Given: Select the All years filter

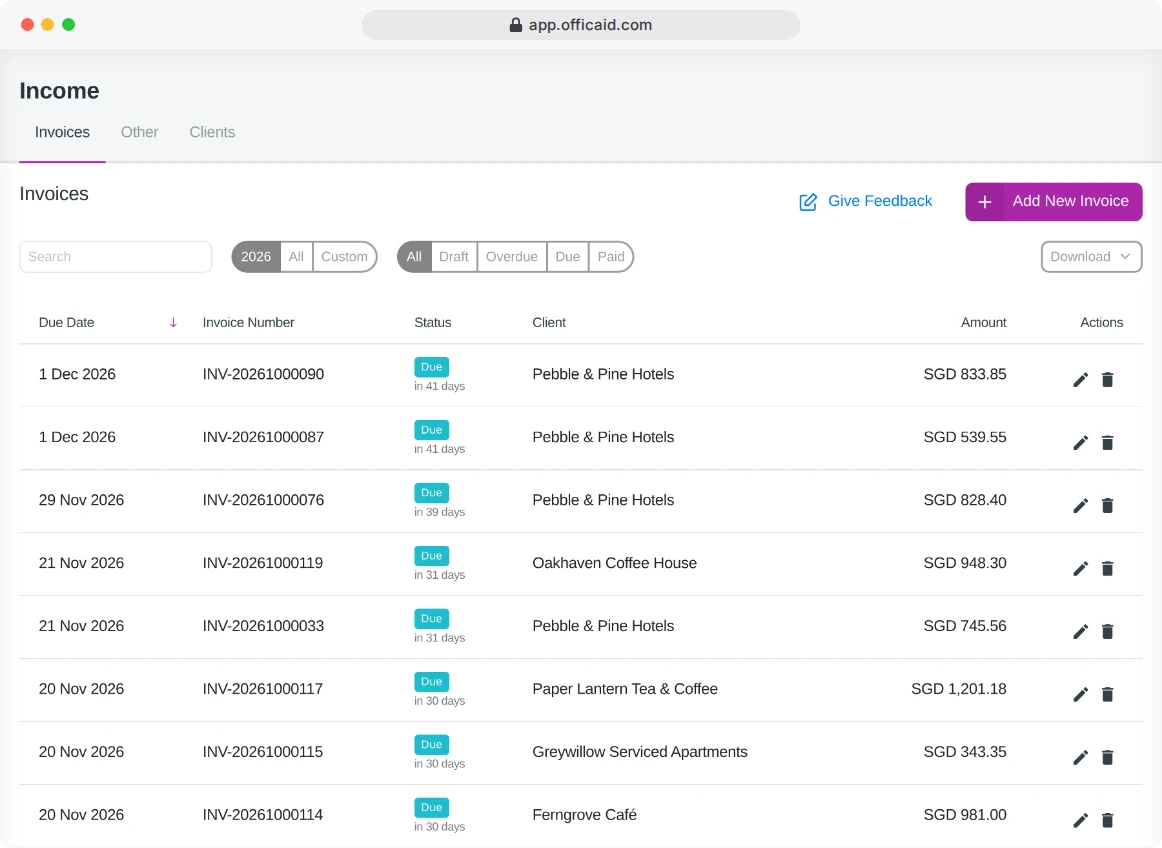Looking at the screenshot, I should pyautogui.click(x=296, y=256).
